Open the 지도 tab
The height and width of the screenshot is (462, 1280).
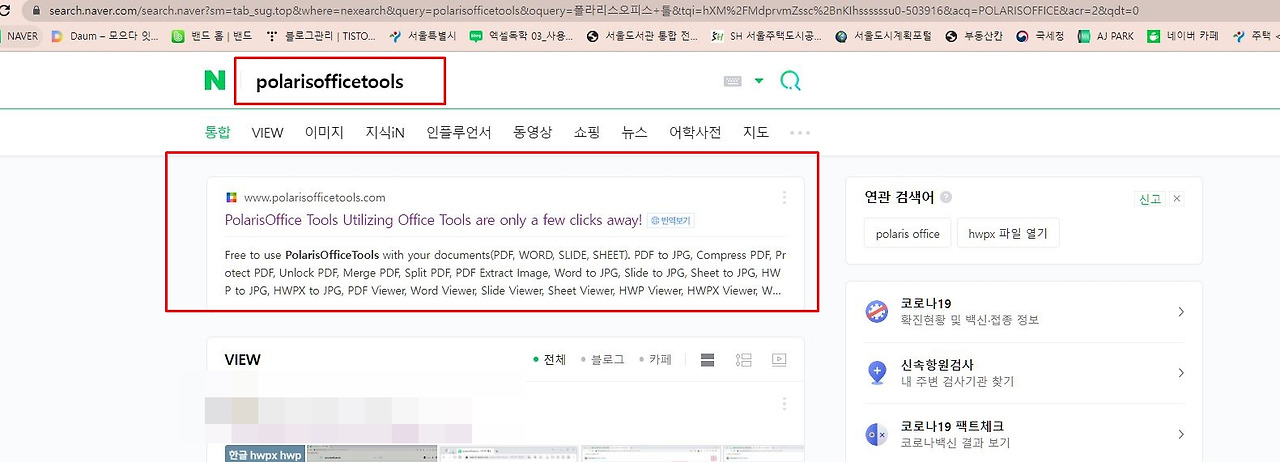[756, 132]
